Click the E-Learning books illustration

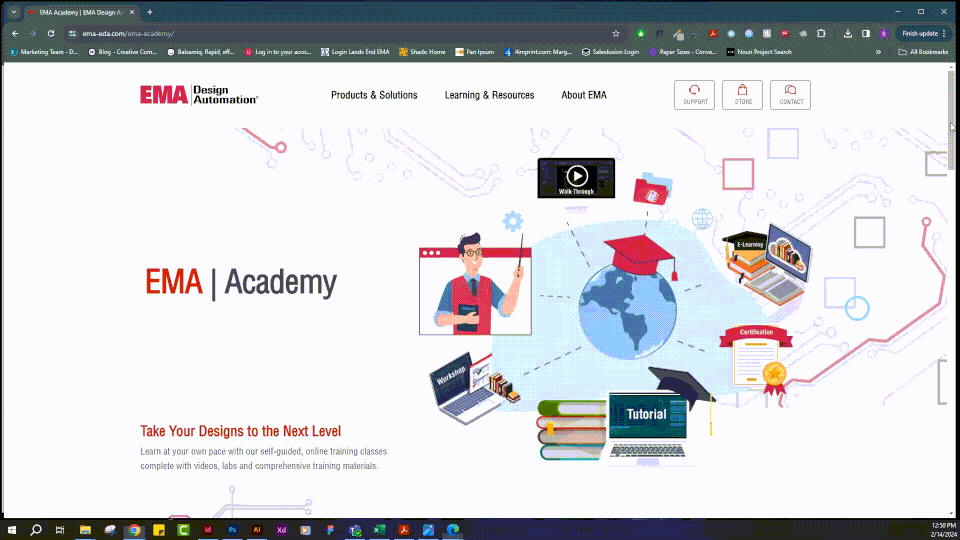coord(767,263)
